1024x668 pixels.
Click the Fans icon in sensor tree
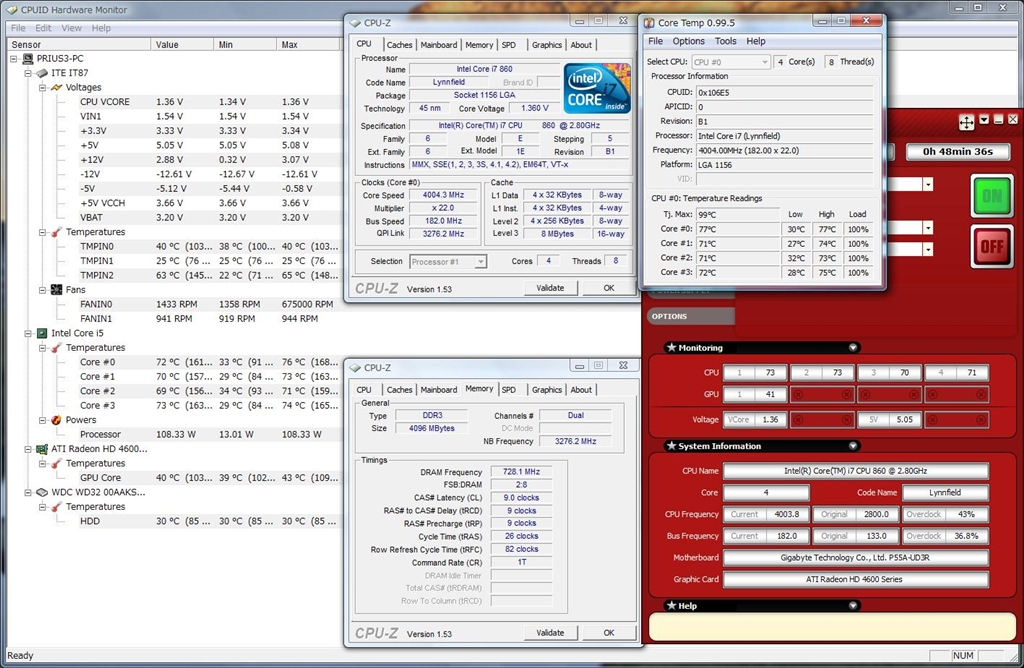point(57,290)
